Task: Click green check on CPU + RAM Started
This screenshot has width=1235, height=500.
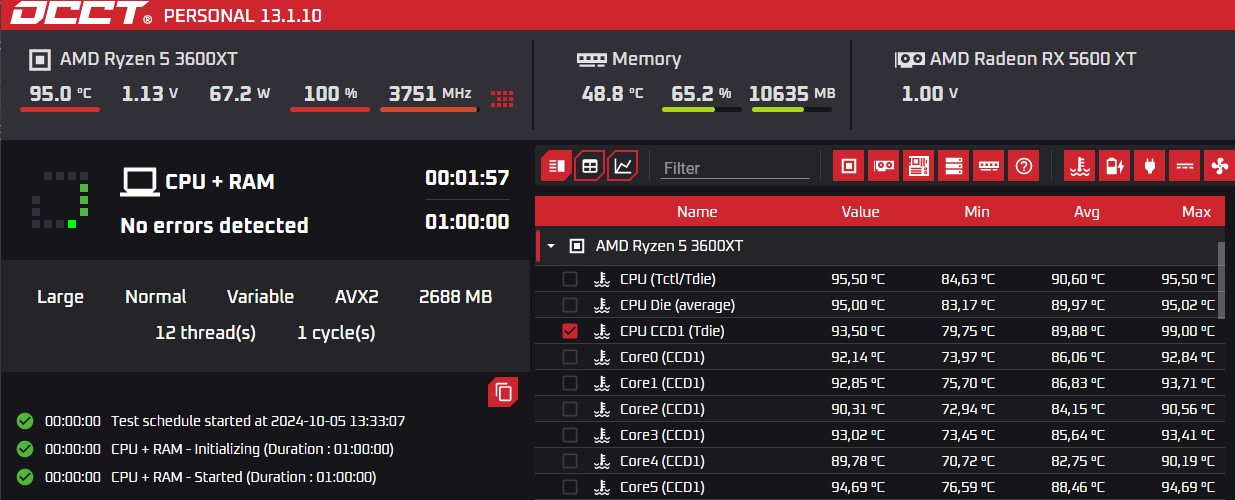Action: click(x=25, y=478)
